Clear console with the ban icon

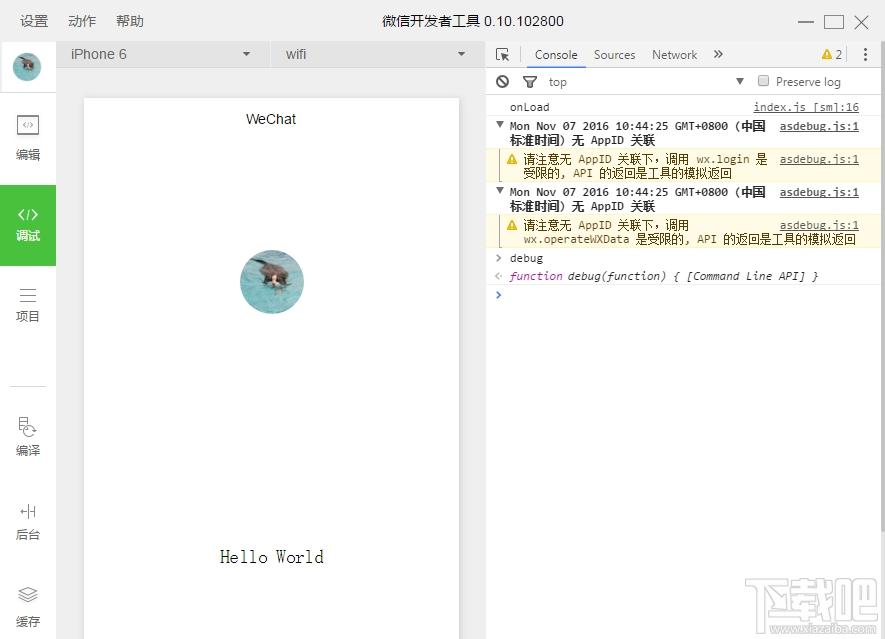502,82
